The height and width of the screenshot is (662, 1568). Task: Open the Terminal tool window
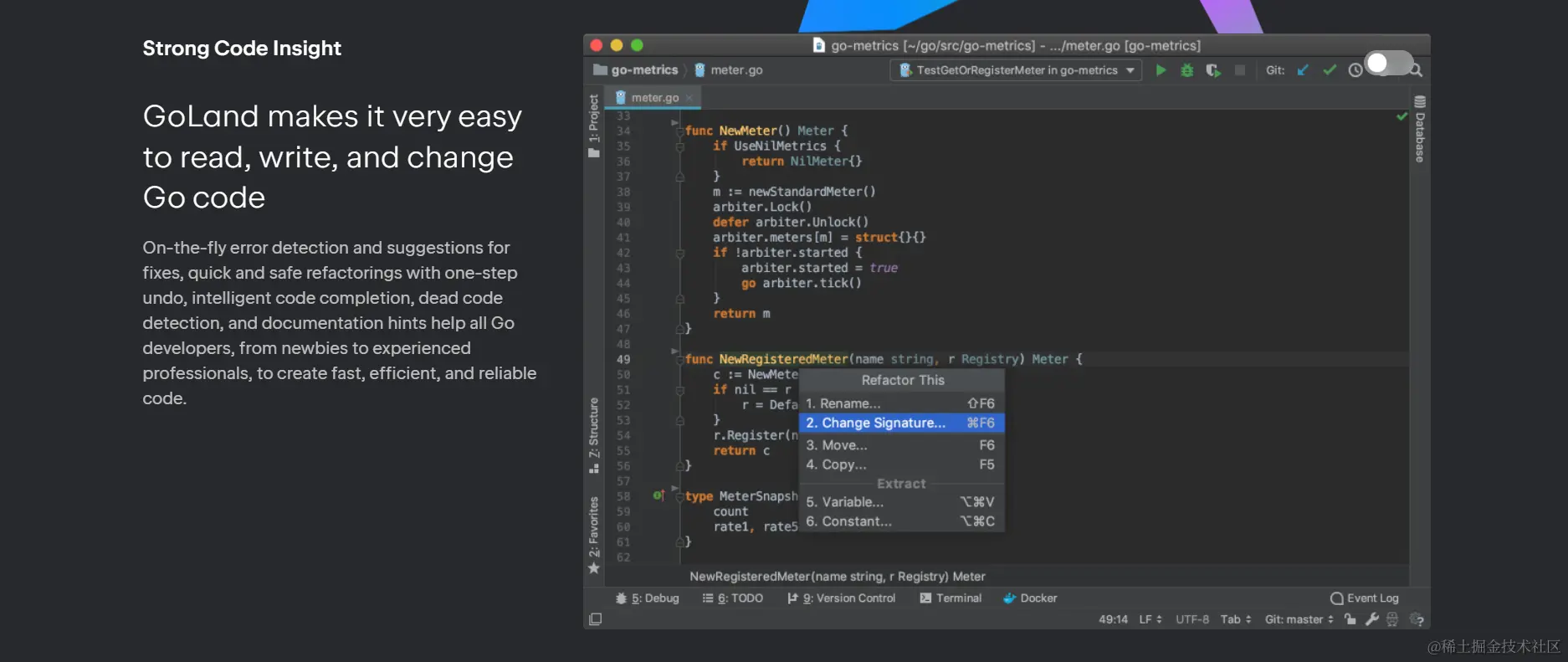pyautogui.click(x=951, y=598)
